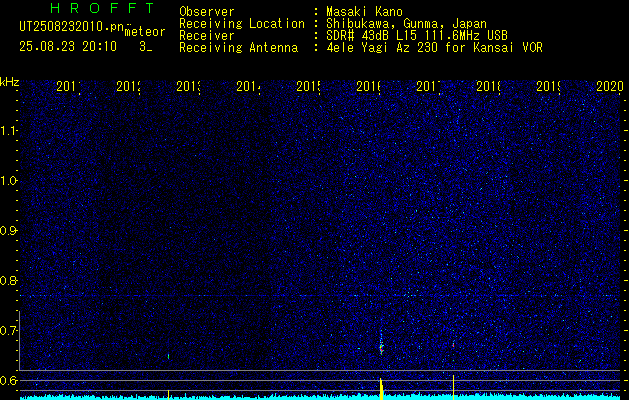
Task: Click the 'Receiving Antenna' field label
Action: click(x=239, y=48)
